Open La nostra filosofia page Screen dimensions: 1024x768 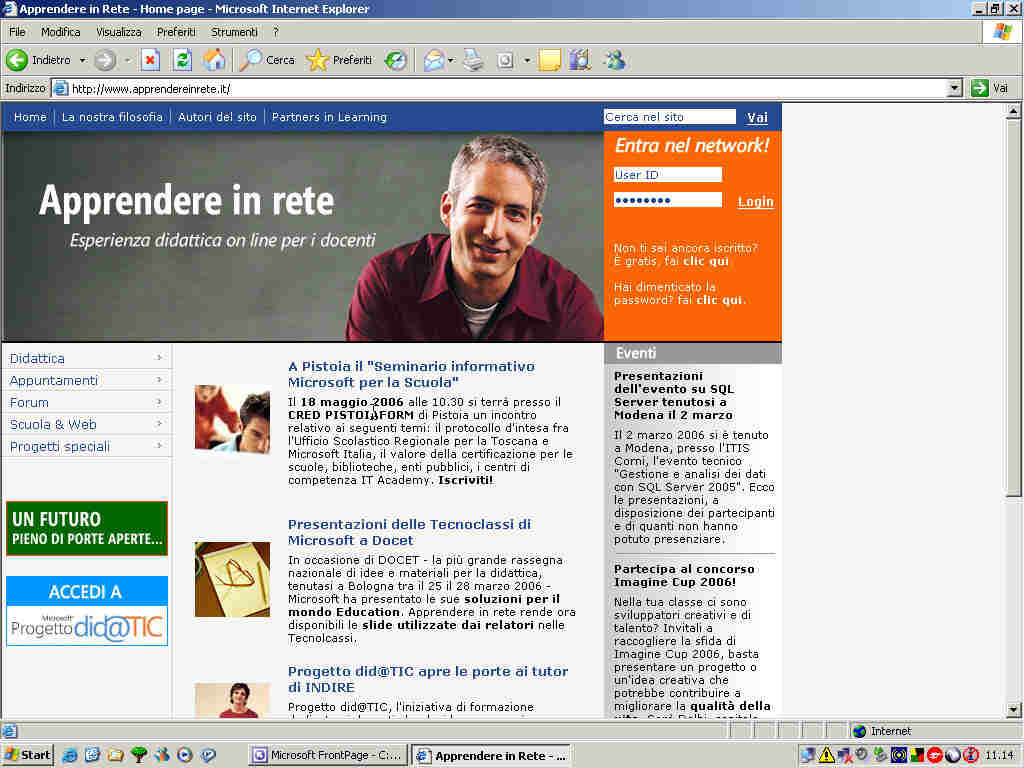pyautogui.click(x=112, y=117)
